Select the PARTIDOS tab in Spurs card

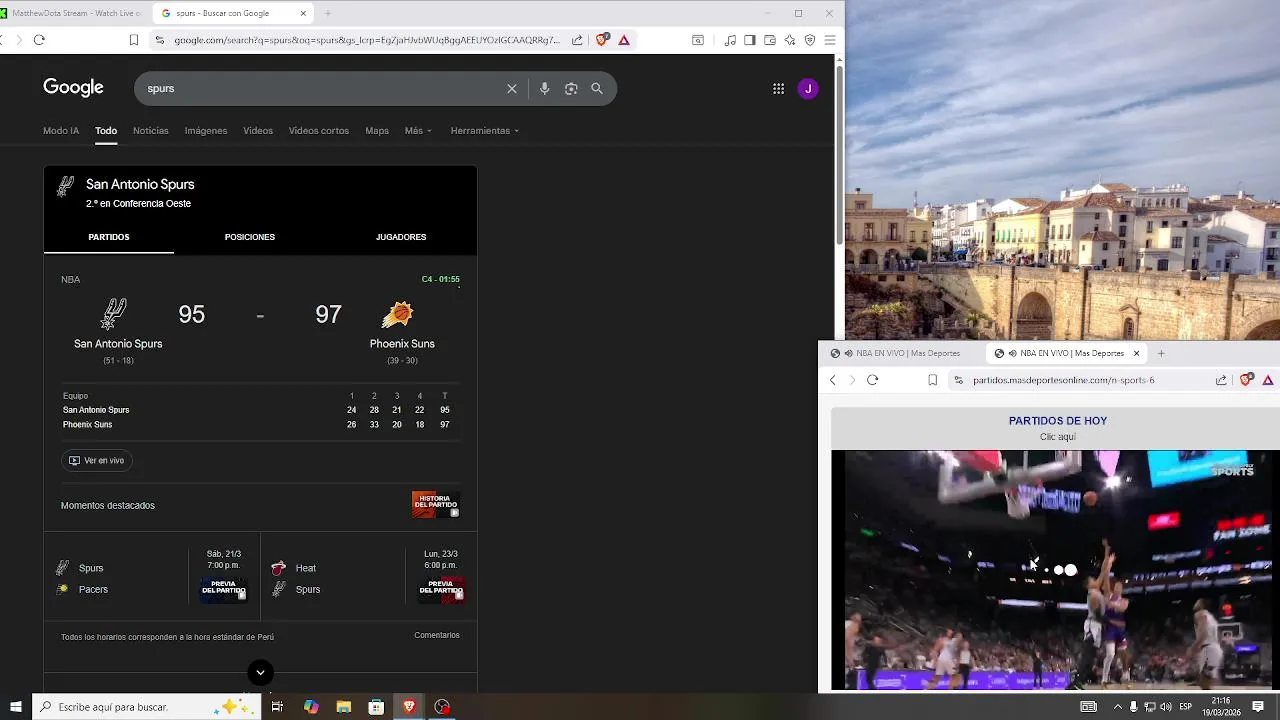coord(109,237)
